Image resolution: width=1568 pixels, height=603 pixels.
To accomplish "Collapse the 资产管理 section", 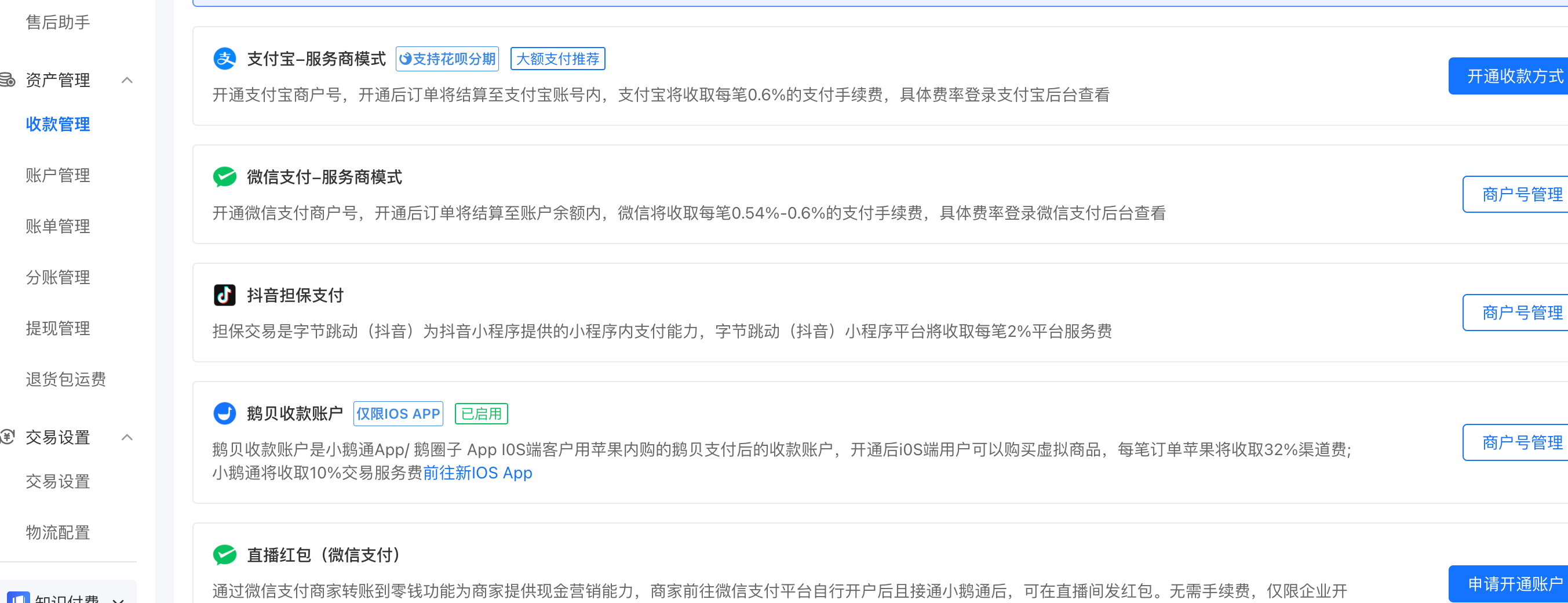I will 127,80.
